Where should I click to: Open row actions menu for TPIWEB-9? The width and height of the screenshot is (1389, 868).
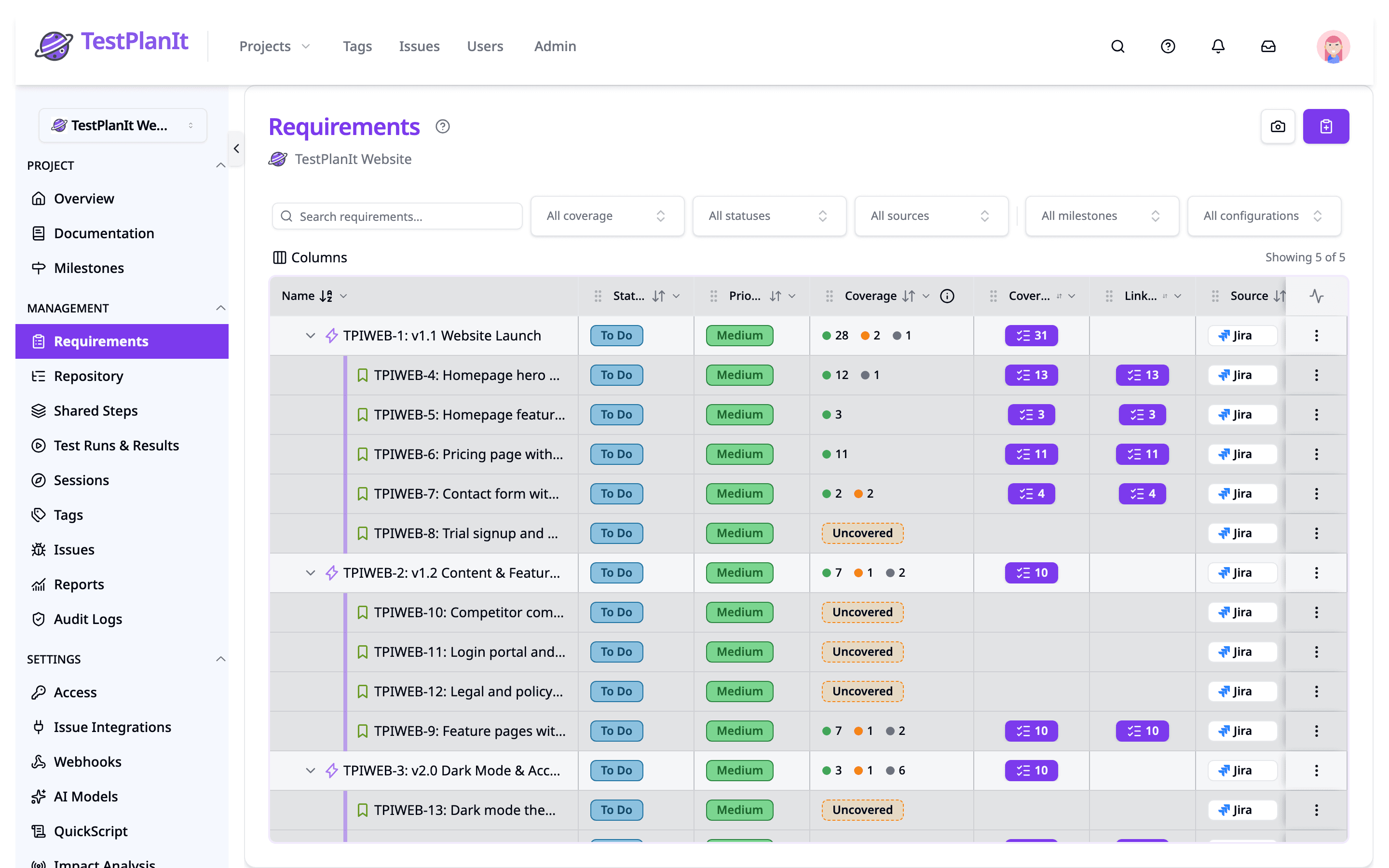click(x=1316, y=731)
